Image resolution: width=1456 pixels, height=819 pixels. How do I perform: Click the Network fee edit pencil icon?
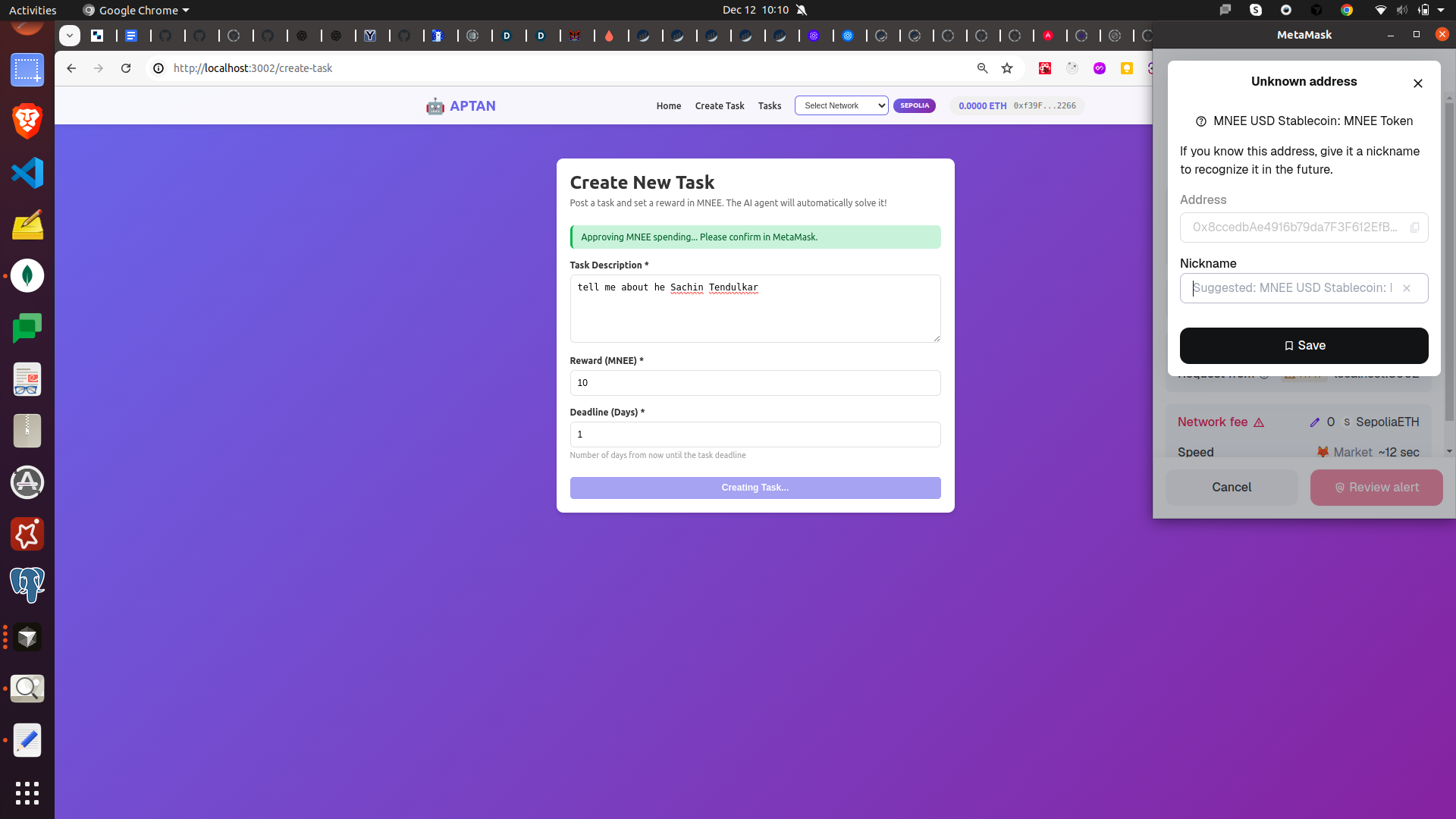[x=1314, y=422]
